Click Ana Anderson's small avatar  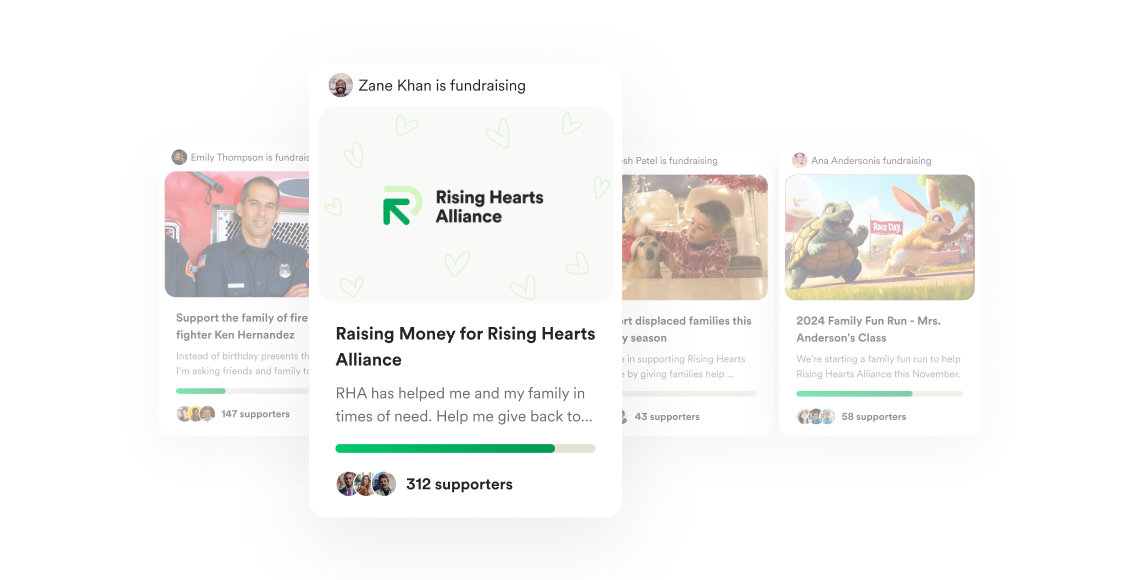click(800, 160)
